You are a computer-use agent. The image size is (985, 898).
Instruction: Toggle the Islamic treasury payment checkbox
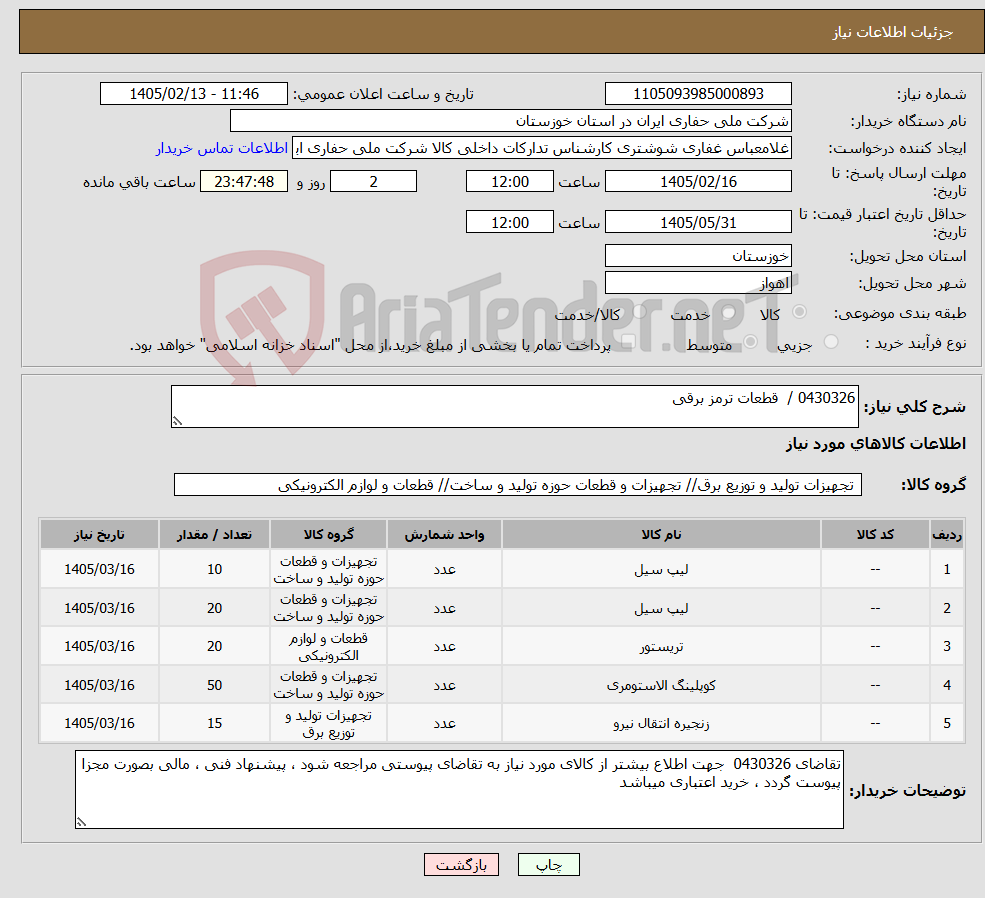[628, 342]
